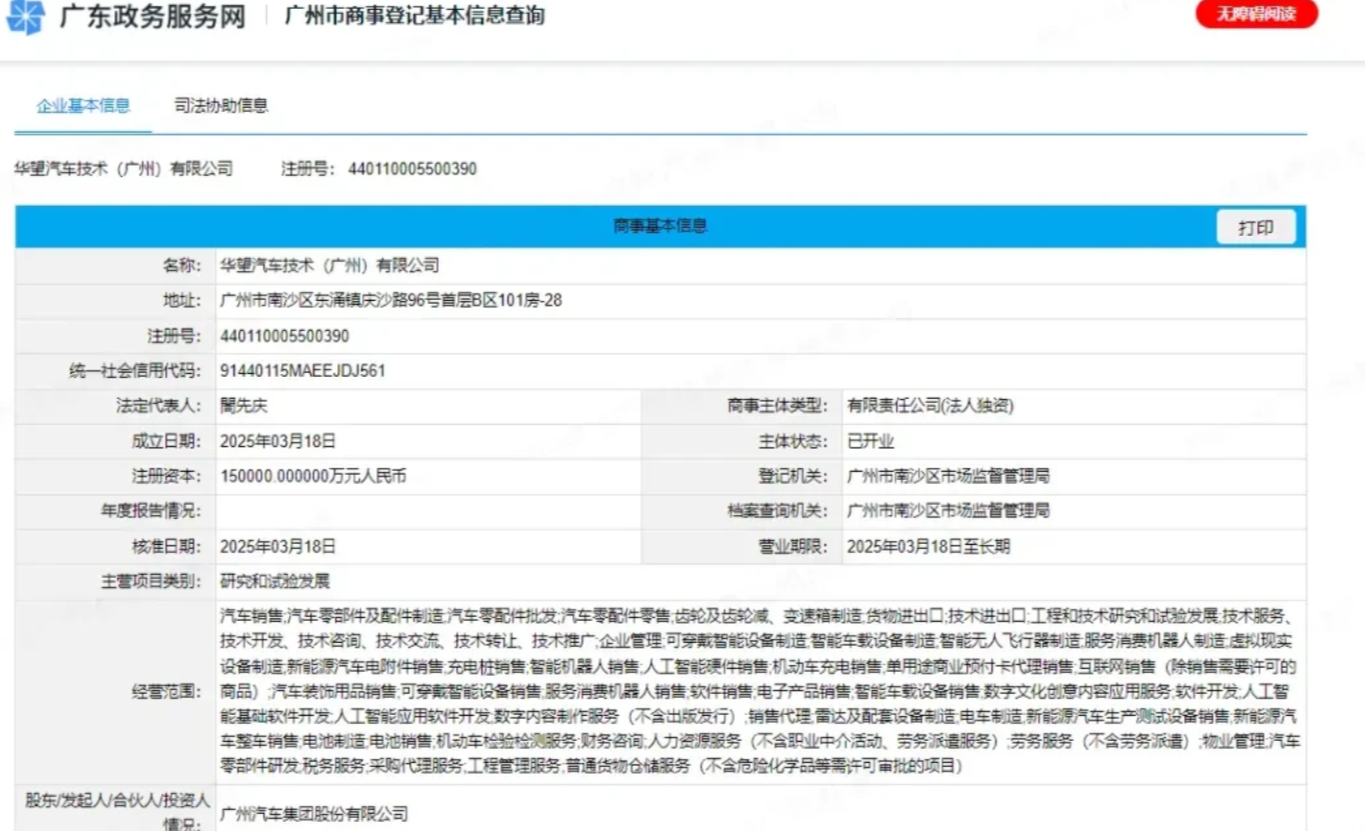Click the 打印 button
The height and width of the screenshot is (831, 1365).
pyautogui.click(x=1256, y=227)
